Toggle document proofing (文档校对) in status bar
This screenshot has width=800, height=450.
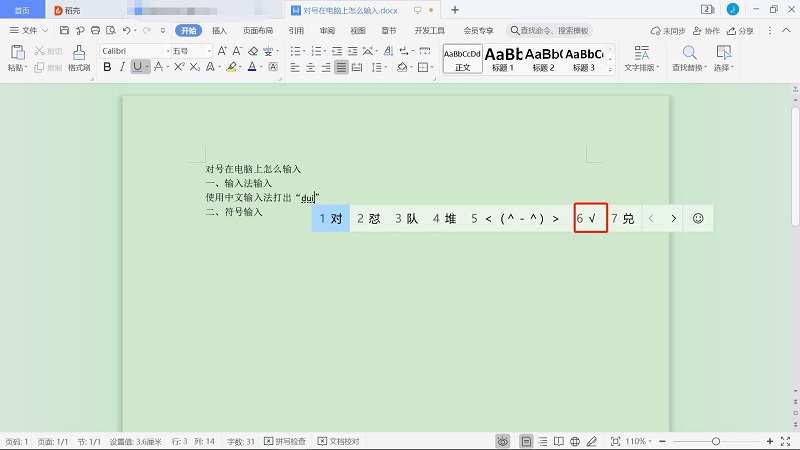(x=338, y=441)
